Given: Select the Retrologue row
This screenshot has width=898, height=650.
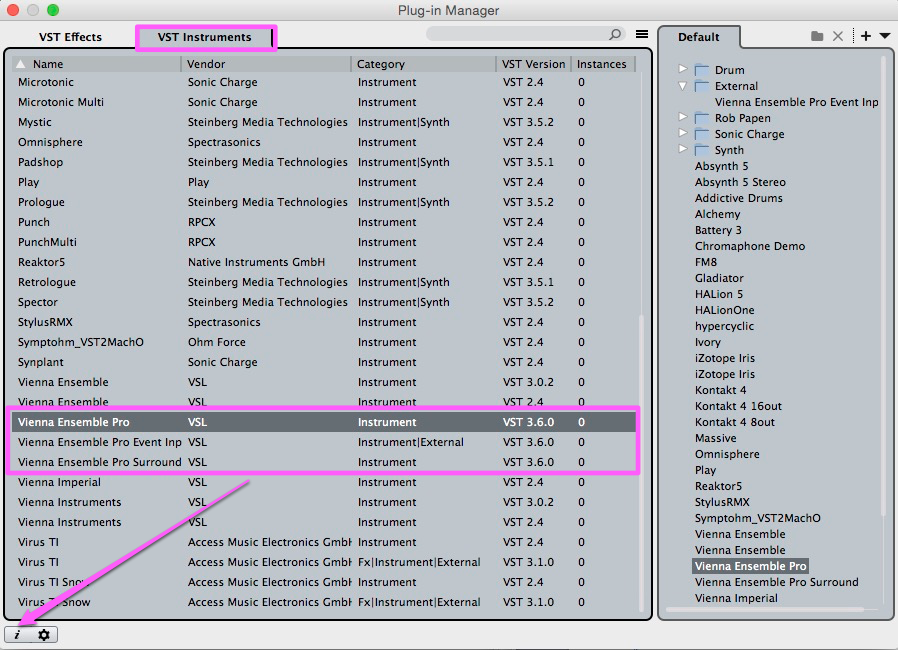Looking at the screenshot, I should (324, 282).
